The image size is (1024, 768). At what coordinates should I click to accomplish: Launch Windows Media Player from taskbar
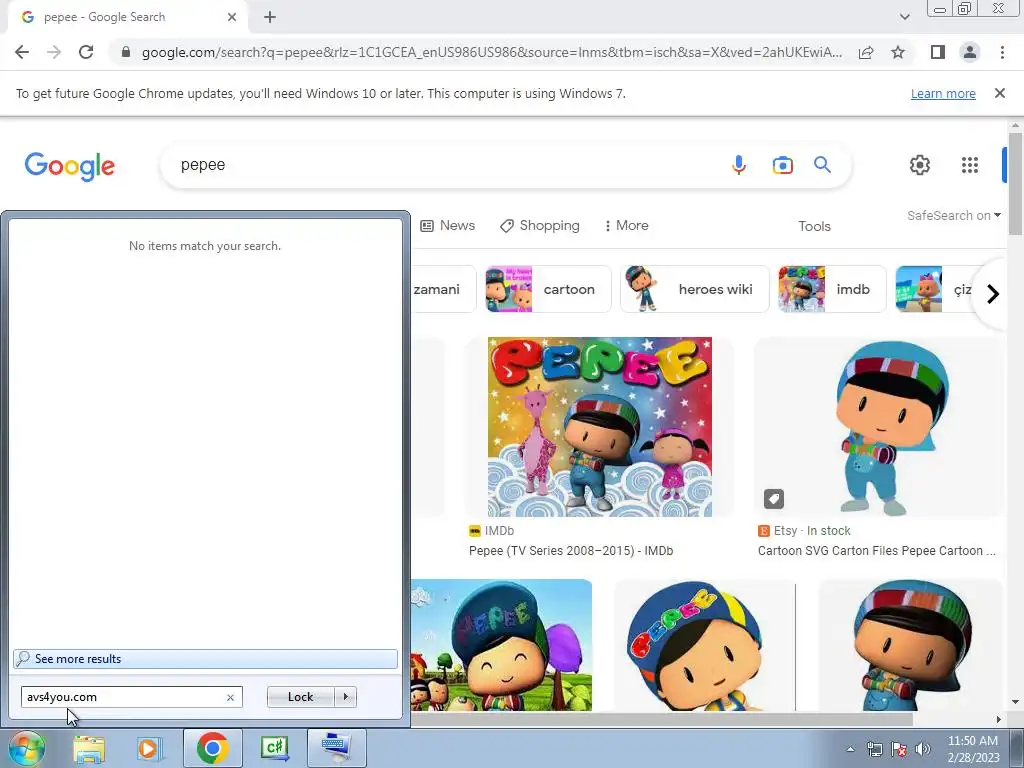(x=149, y=748)
